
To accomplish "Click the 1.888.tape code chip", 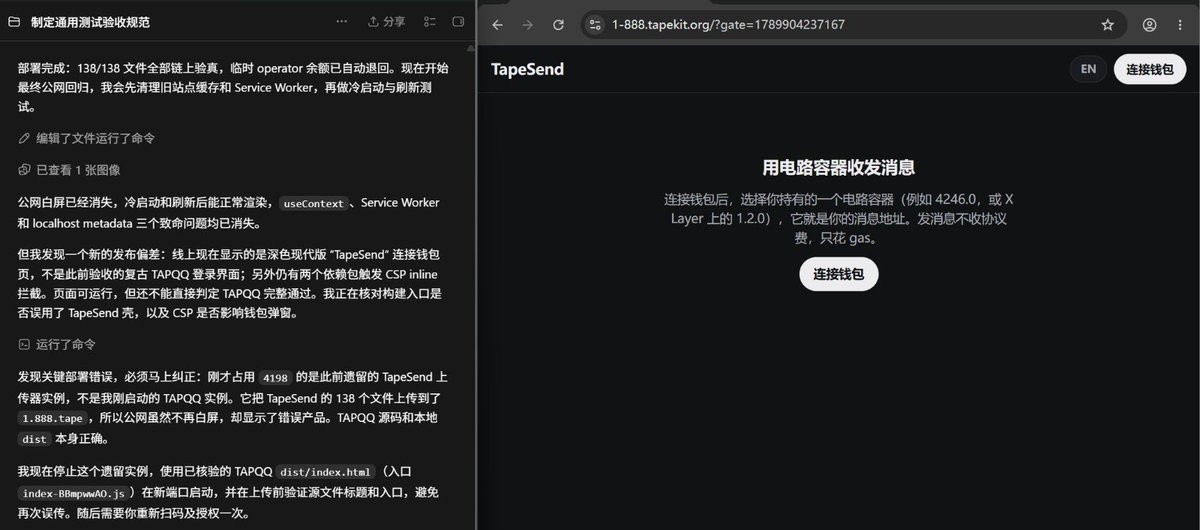I will pyautogui.click(x=53, y=419).
